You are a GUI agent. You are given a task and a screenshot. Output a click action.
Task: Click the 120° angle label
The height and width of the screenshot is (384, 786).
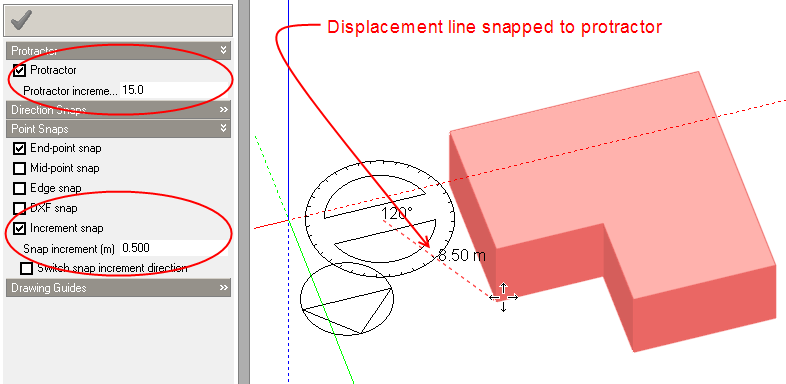(397, 214)
